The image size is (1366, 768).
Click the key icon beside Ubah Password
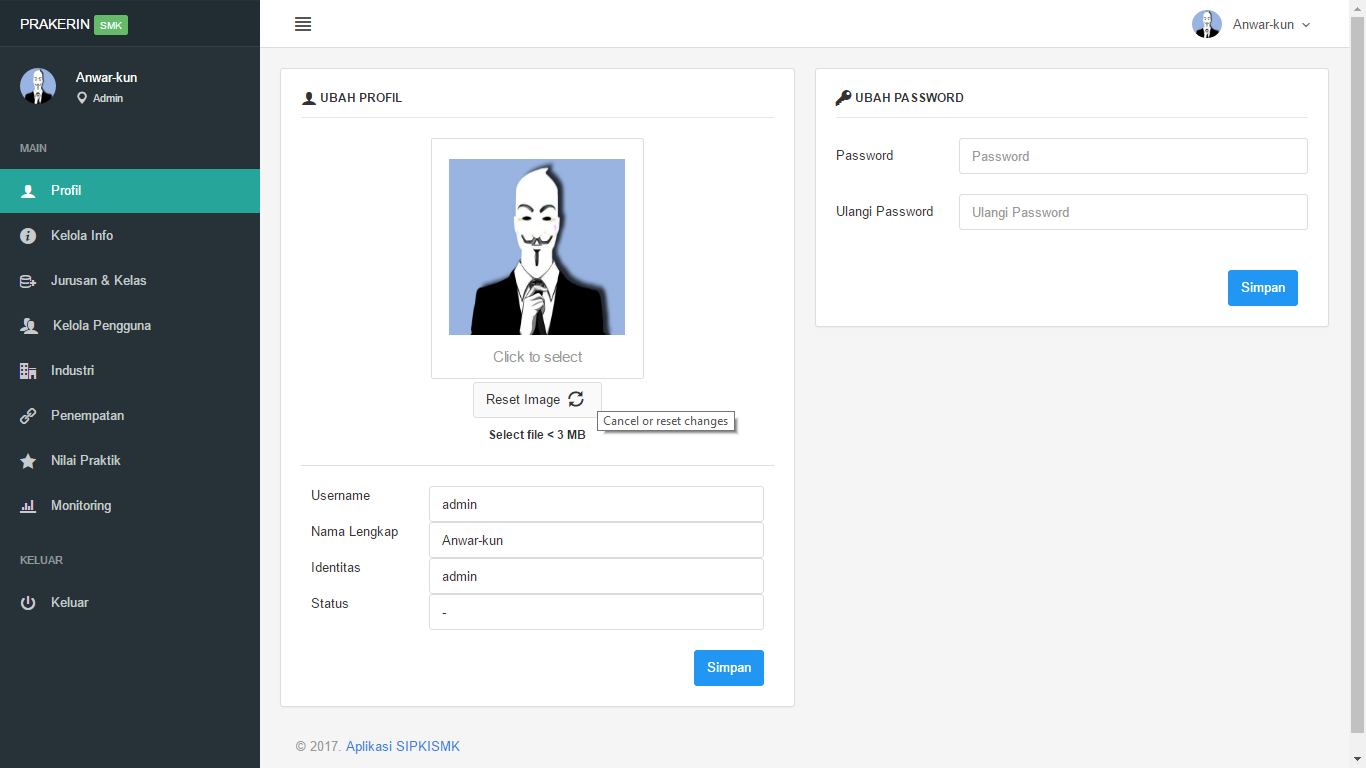[843, 98]
